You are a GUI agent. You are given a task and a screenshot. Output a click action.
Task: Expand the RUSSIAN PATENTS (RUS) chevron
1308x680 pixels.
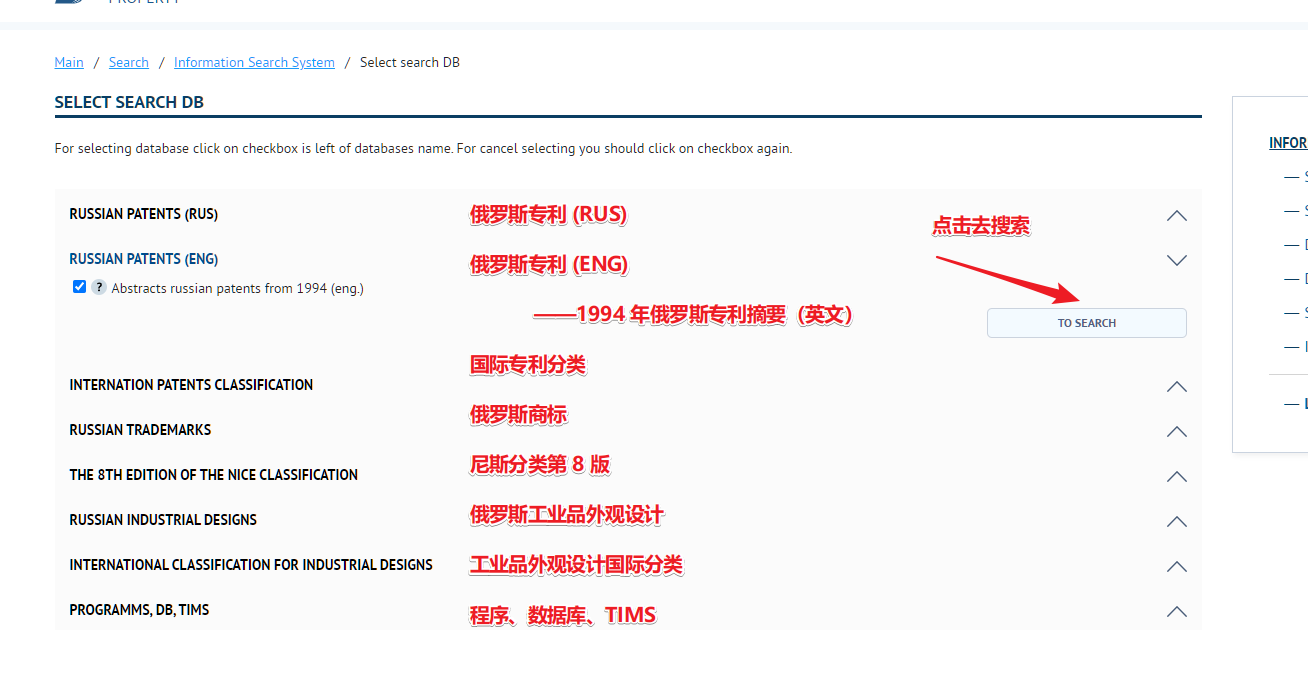click(x=1177, y=215)
